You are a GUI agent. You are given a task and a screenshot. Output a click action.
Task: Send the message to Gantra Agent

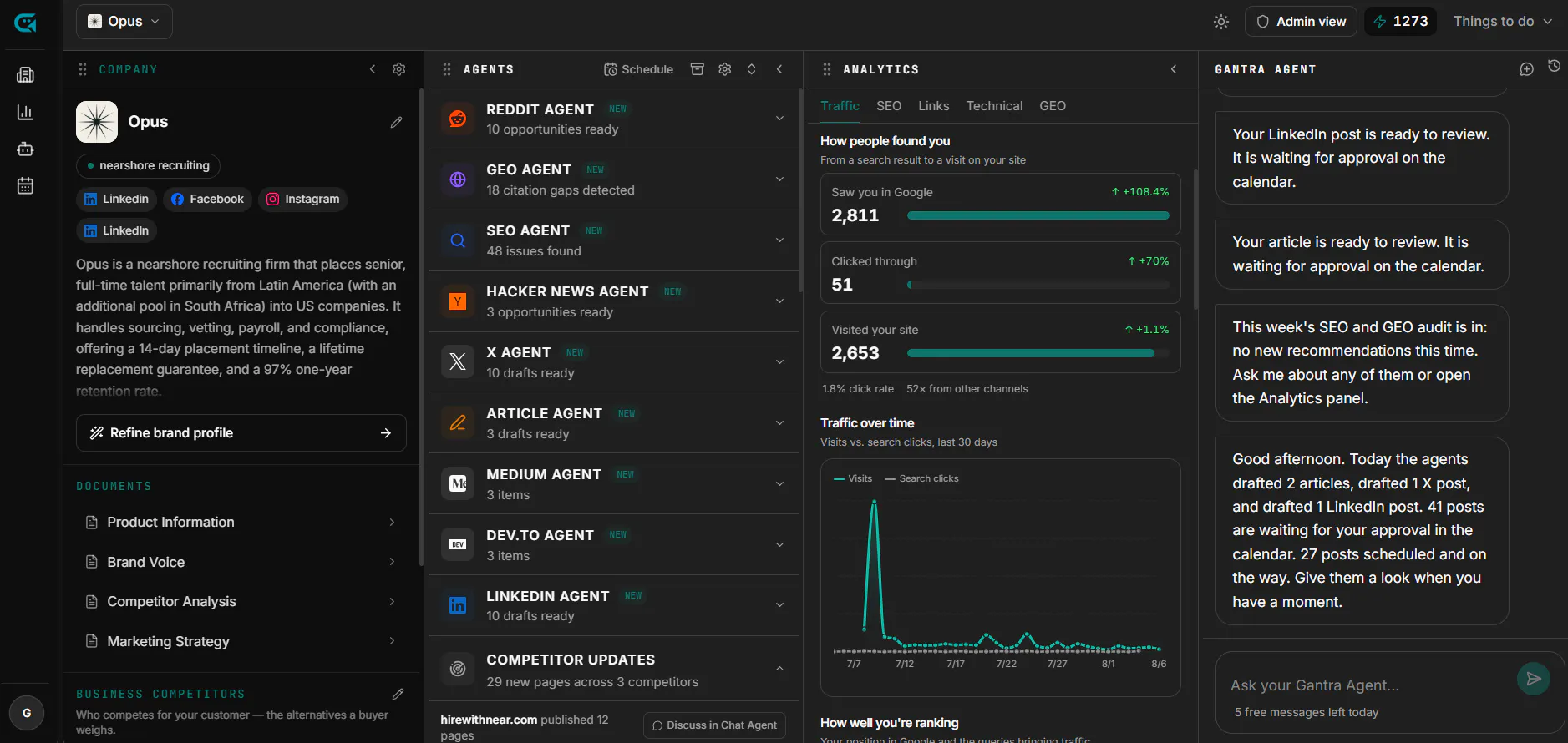click(x=1534, y=679)
